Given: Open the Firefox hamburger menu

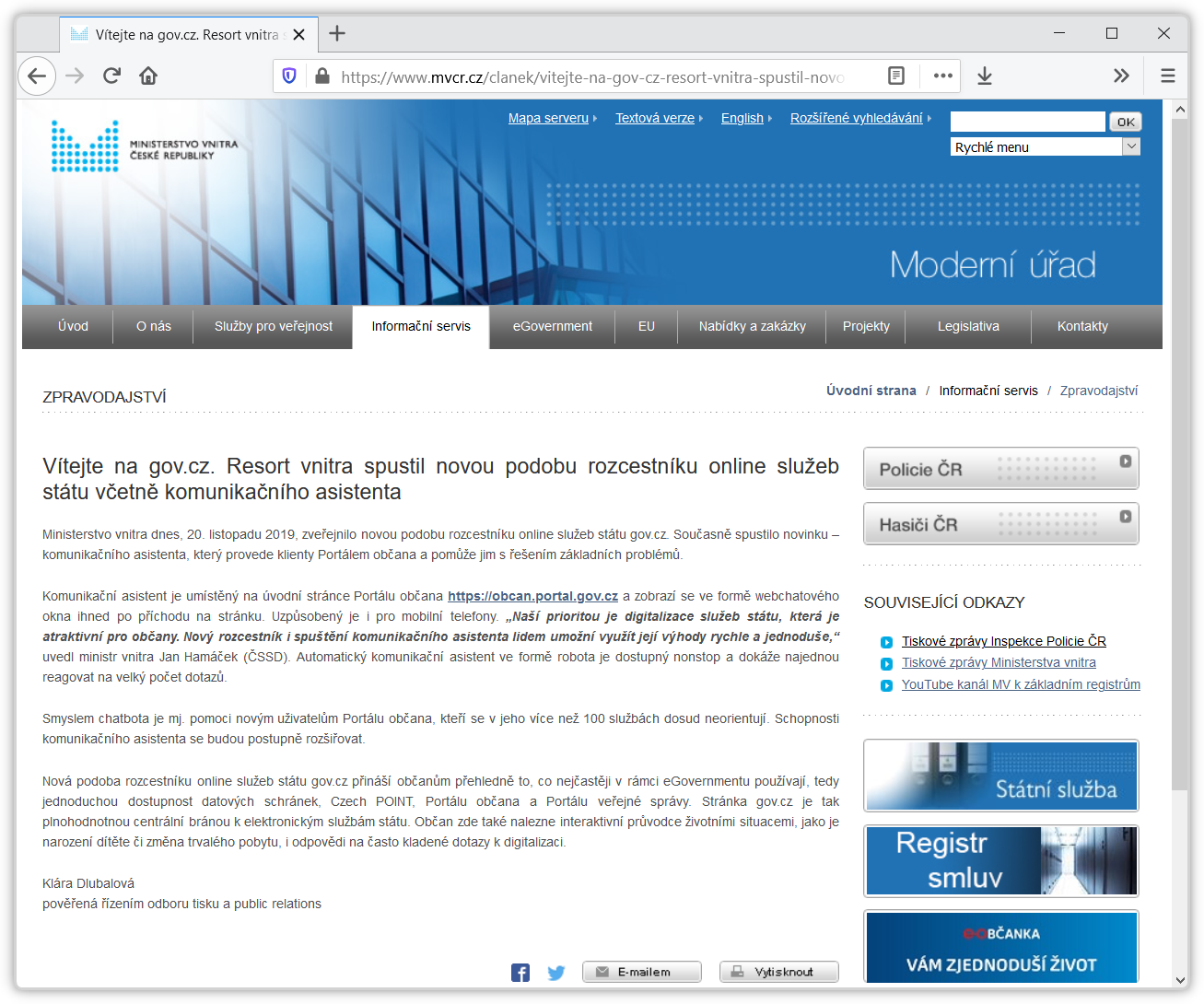Looking at the screenshot, I should tap(1168, 76).
